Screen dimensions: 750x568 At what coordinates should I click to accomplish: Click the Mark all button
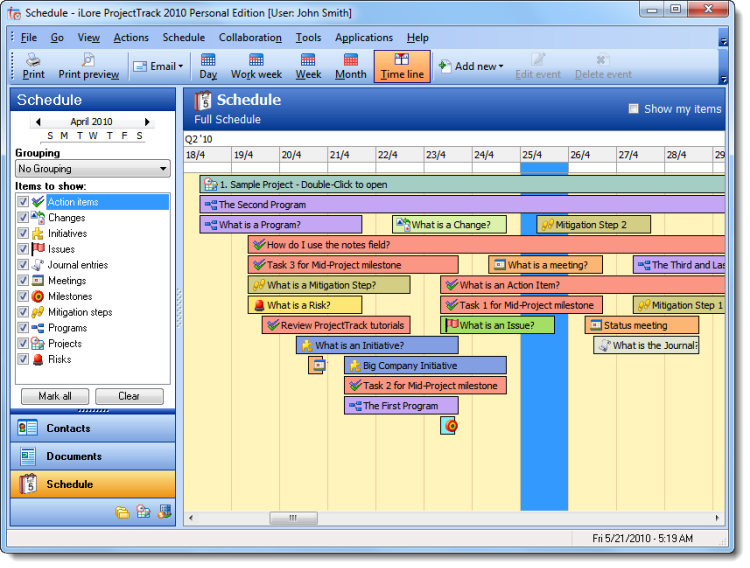coord(55,396)
